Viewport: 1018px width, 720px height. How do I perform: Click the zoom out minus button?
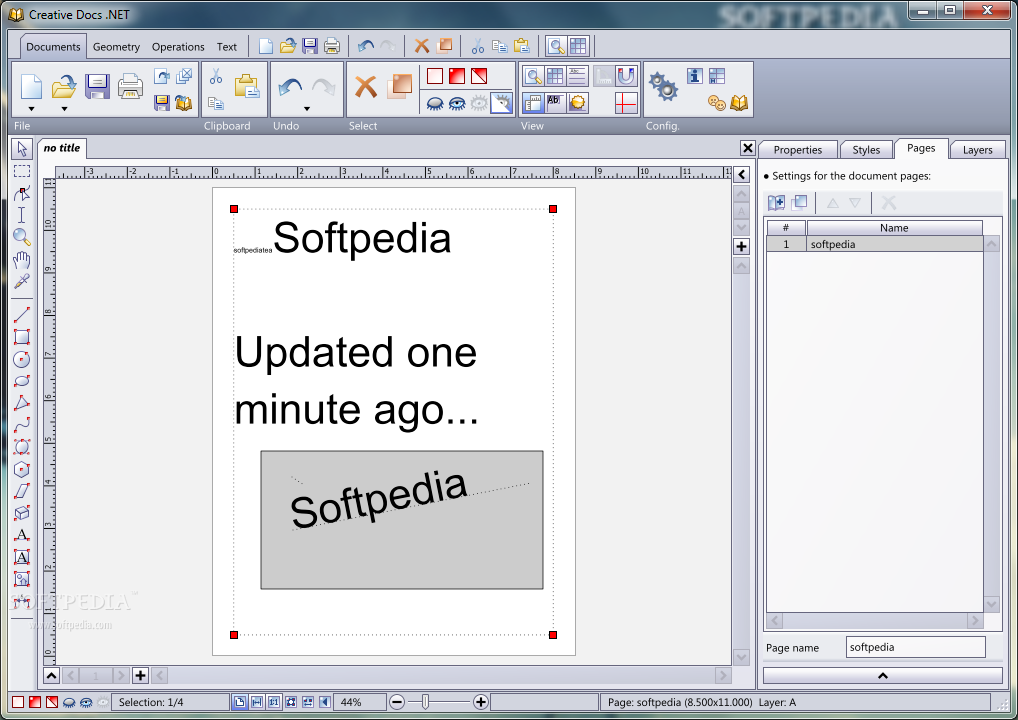point(397,702)
